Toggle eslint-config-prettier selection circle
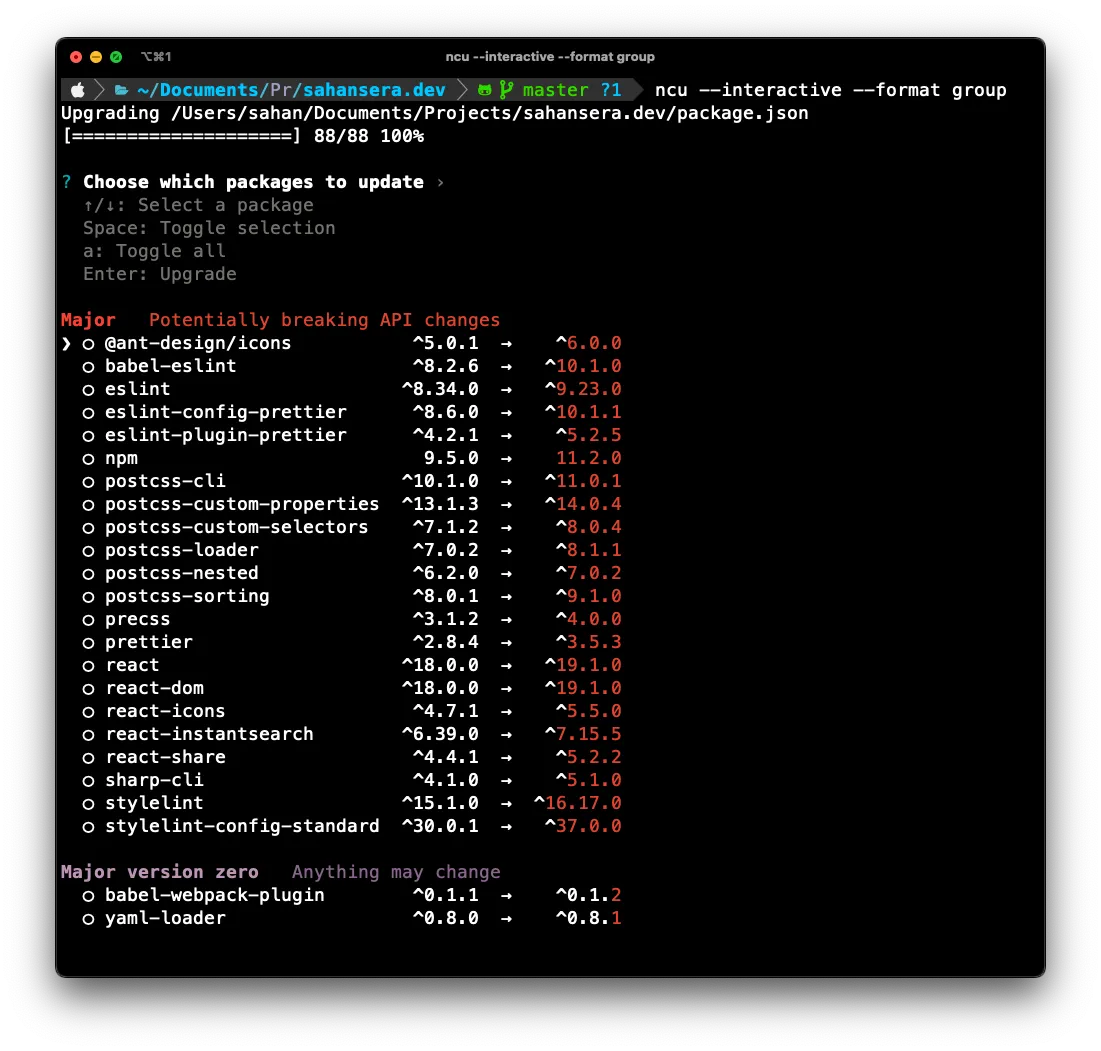Image resolution: width=1101 pixels, height=1051 pixels. [x=88, y=414]
